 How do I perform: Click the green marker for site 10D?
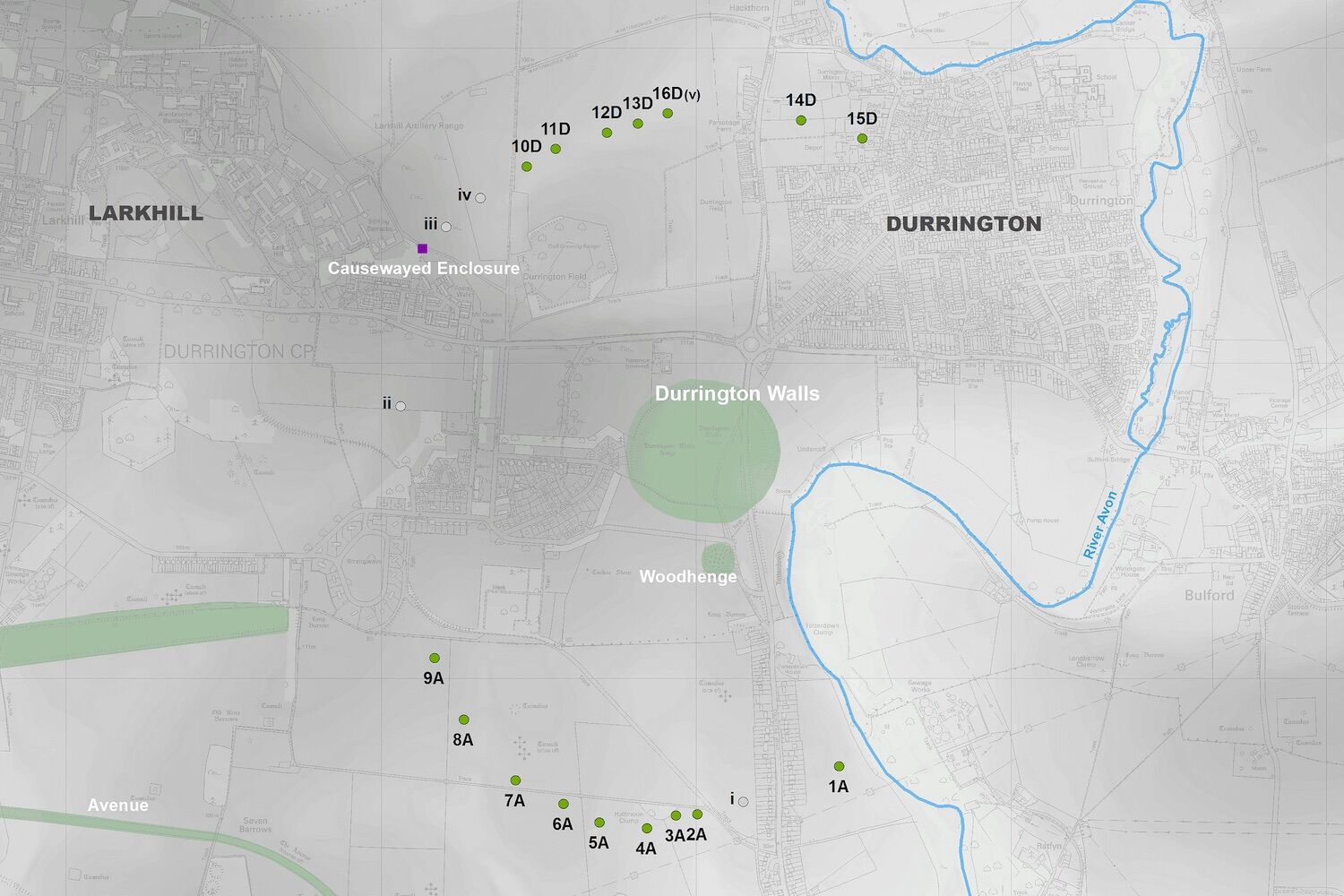[527, 167]
